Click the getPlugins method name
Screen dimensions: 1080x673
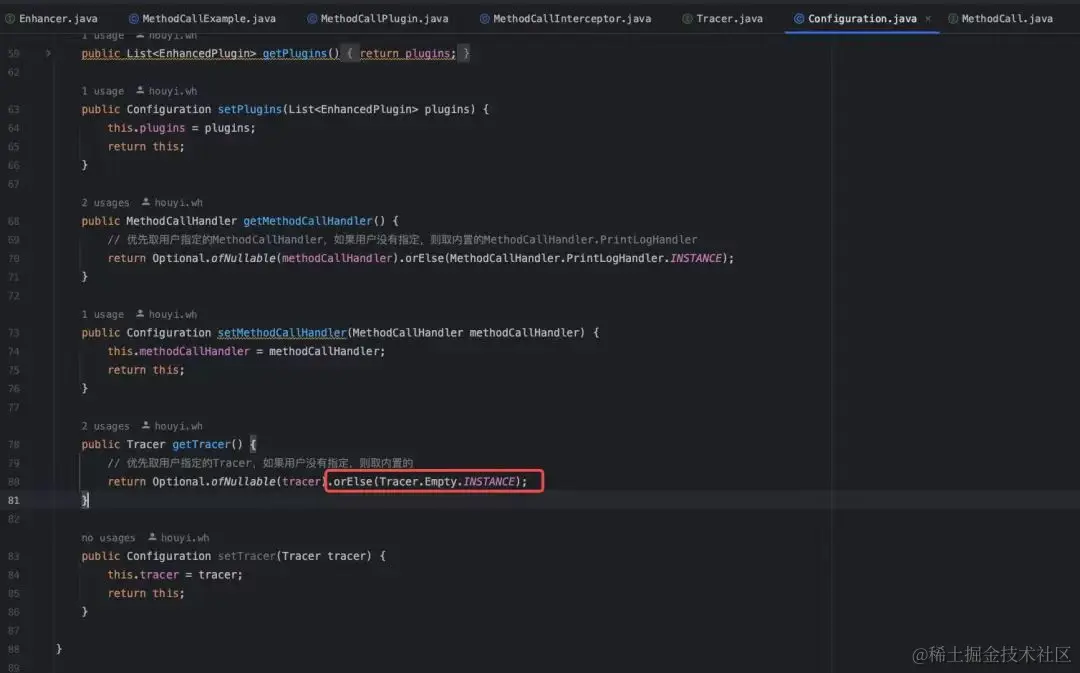295,53
